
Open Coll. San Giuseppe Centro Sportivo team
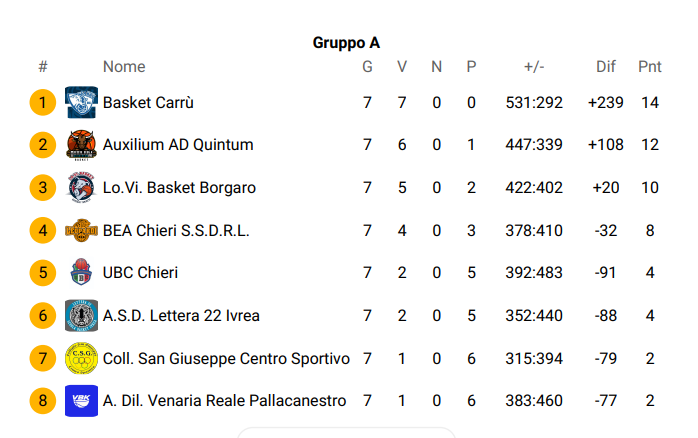(x=226, y=359)
